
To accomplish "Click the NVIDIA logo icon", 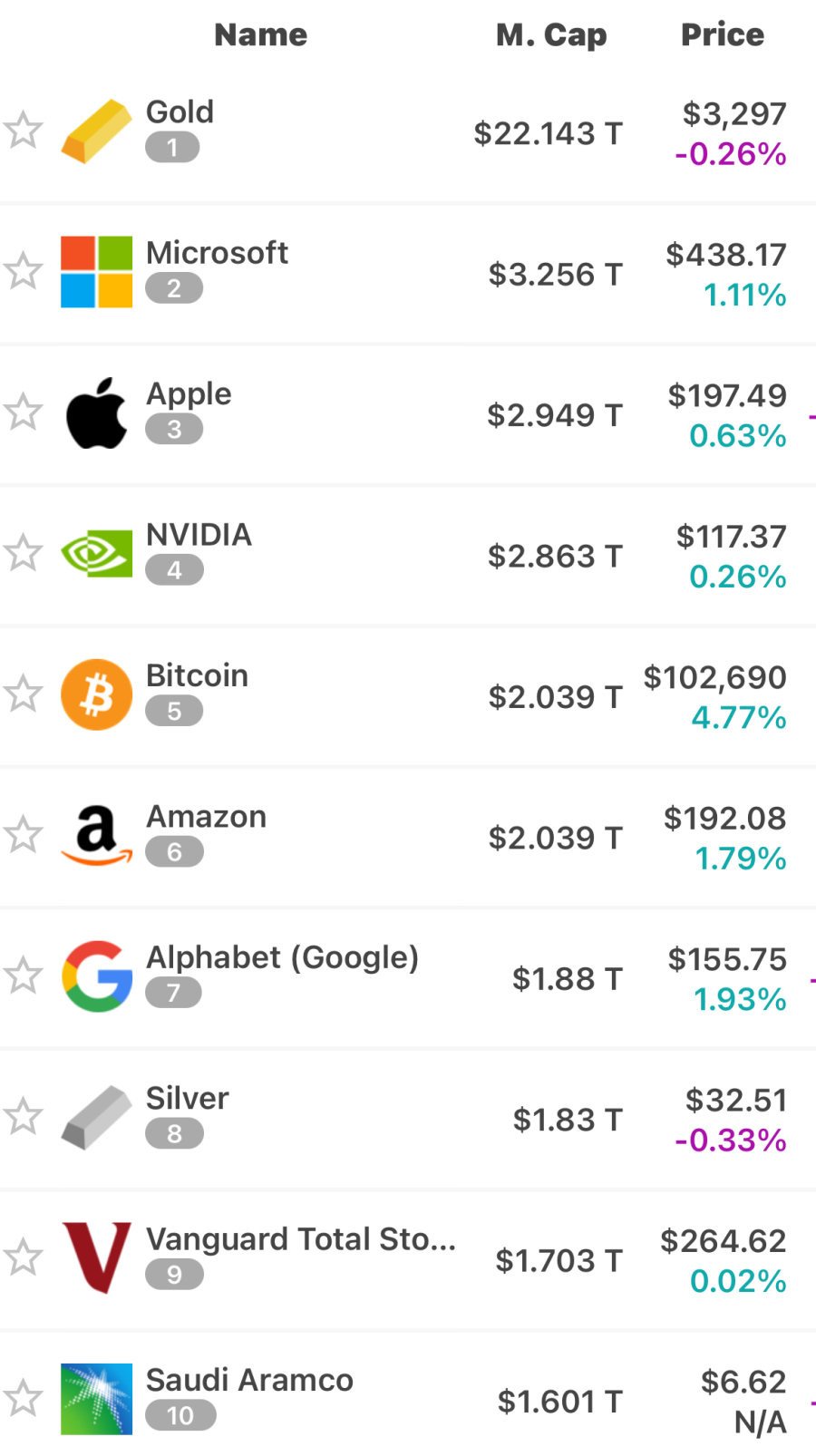I will pyautogui.click(x=96, y=554).
